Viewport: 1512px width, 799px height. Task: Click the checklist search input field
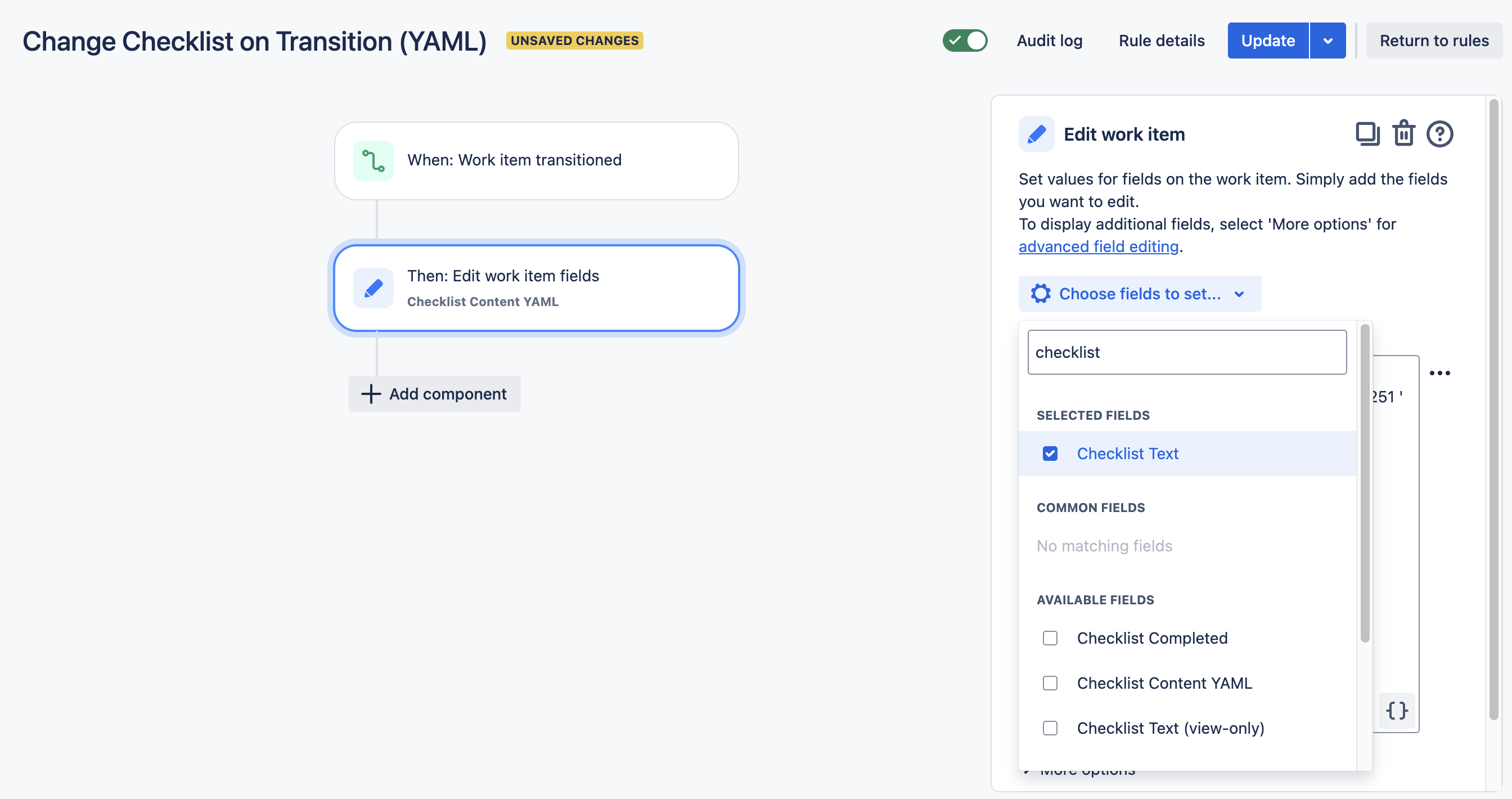(1187, 352)
